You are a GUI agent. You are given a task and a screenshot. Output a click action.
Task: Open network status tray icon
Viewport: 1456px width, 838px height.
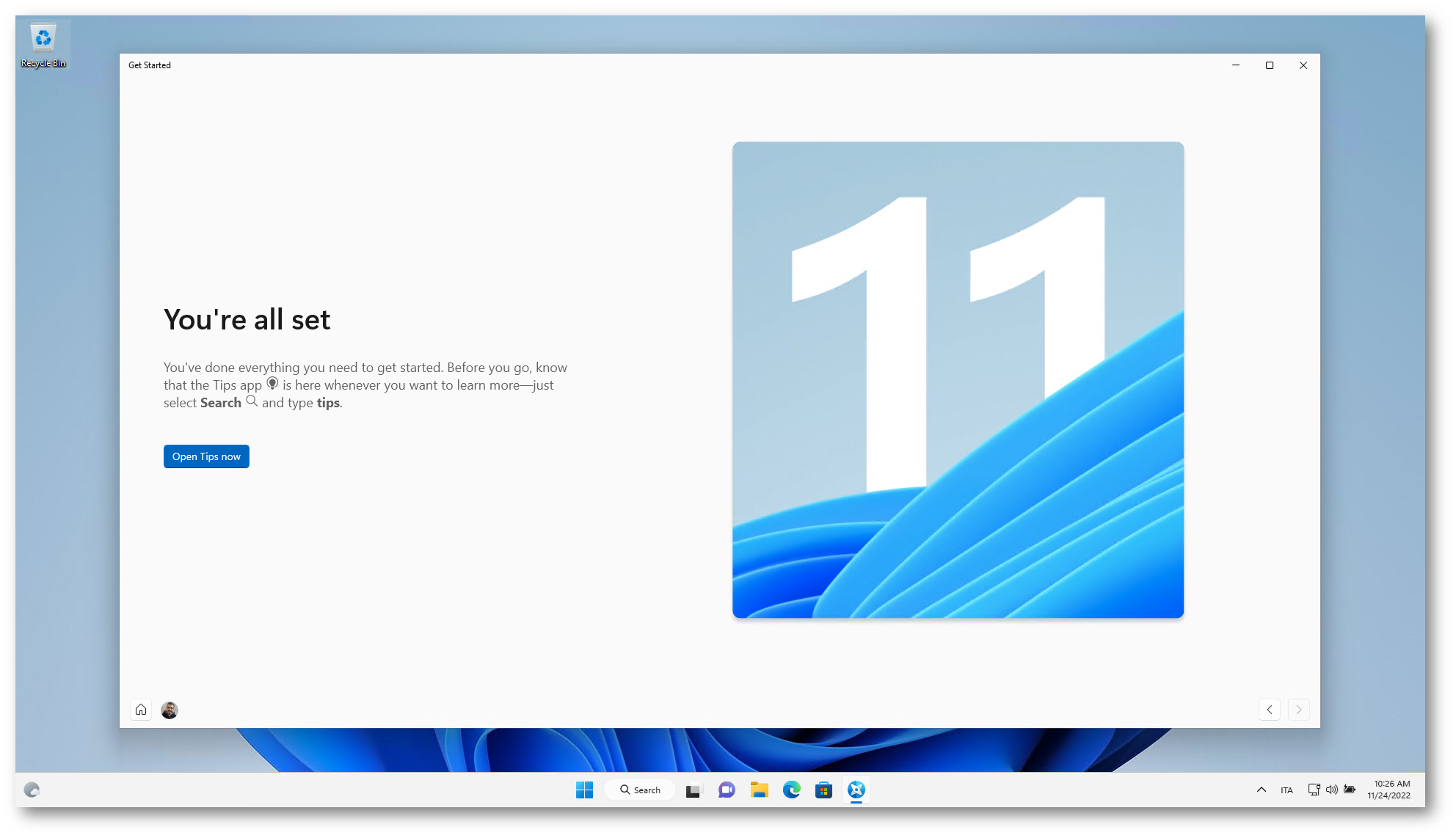click(1314, 790)
